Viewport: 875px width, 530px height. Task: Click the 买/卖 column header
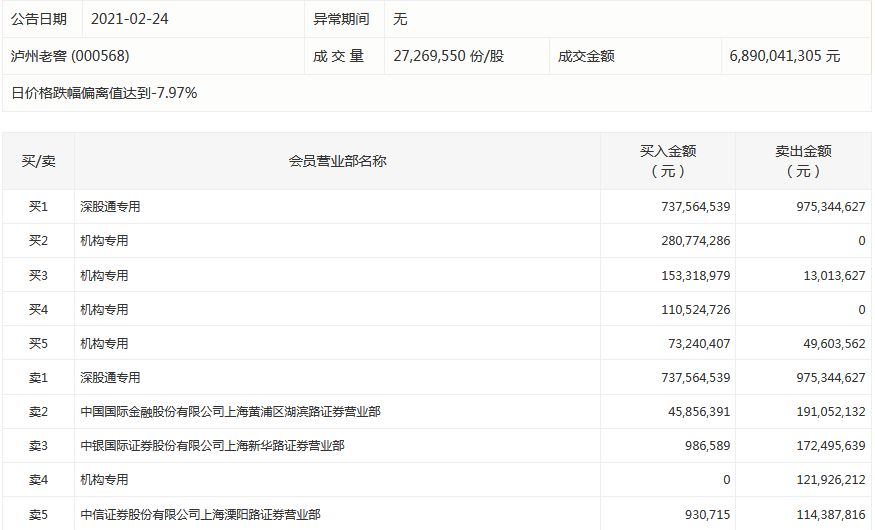38,161
